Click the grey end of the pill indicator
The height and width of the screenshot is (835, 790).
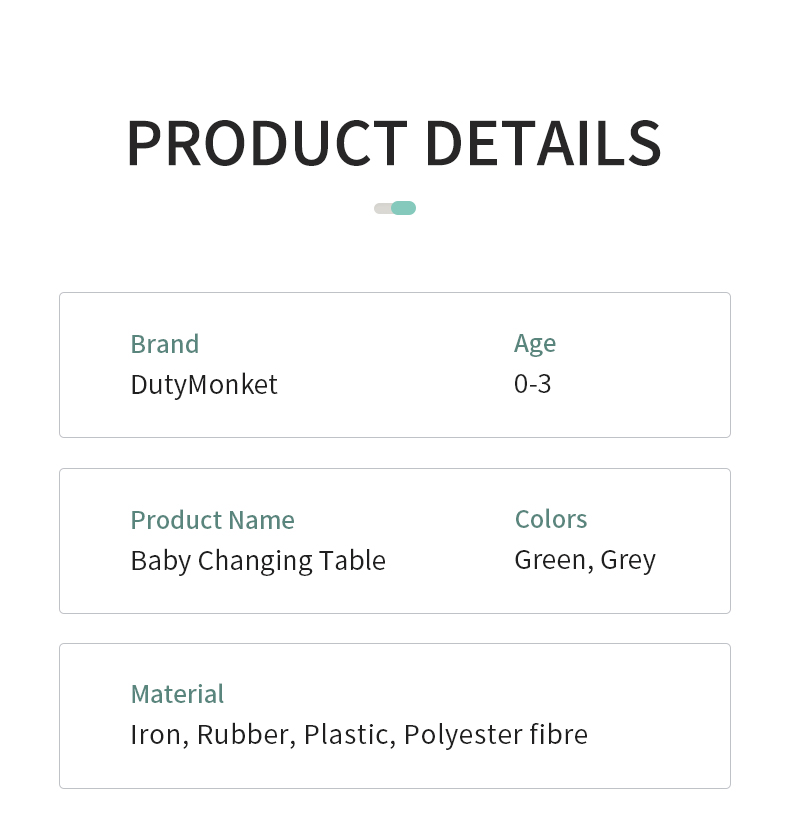[381, 208]
